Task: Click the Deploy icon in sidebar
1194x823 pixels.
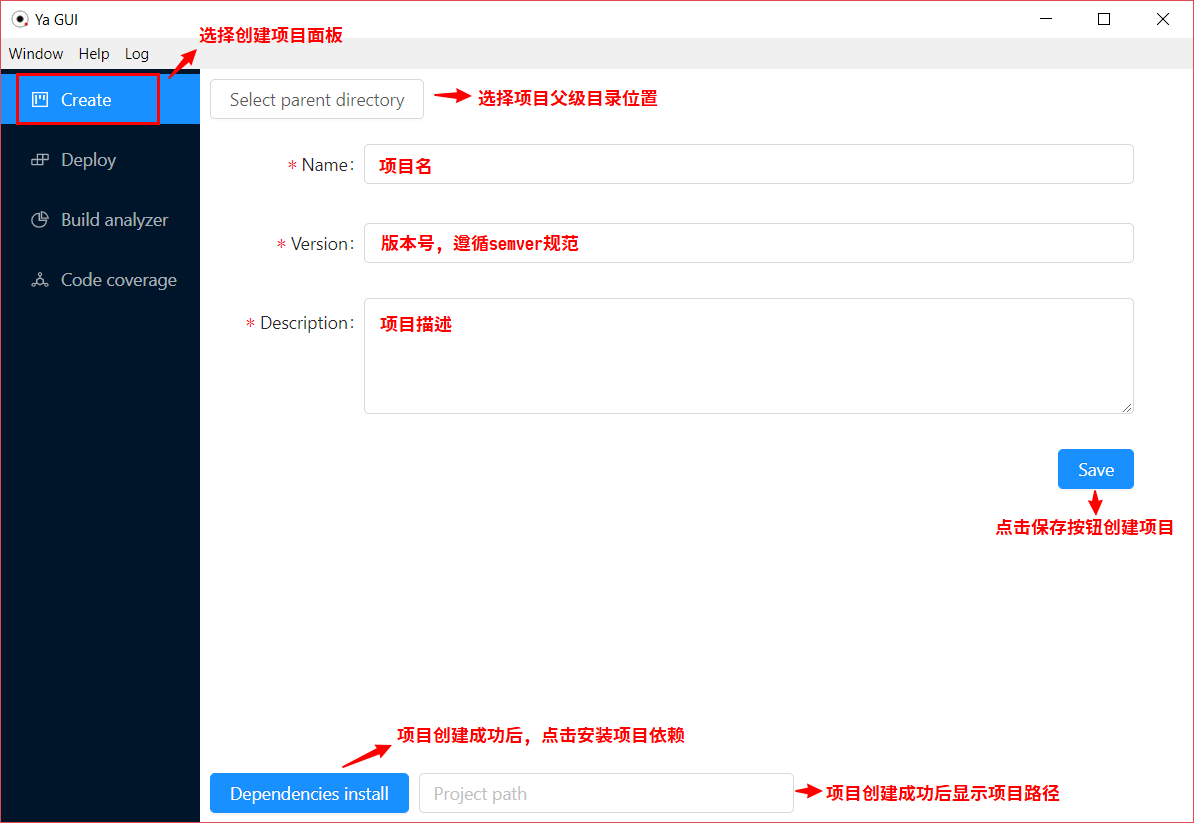Action: pos(40,160)
